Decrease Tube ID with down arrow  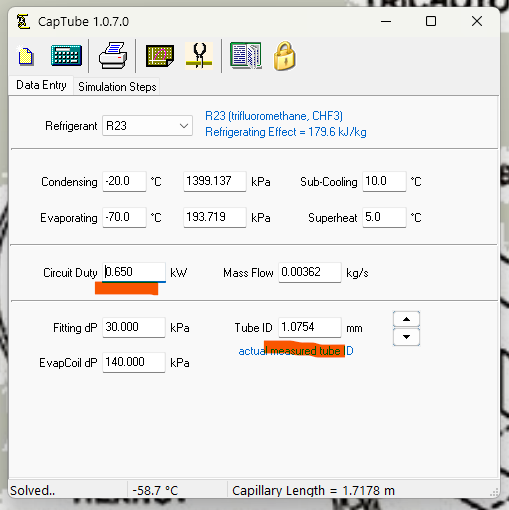pos(406,337)
